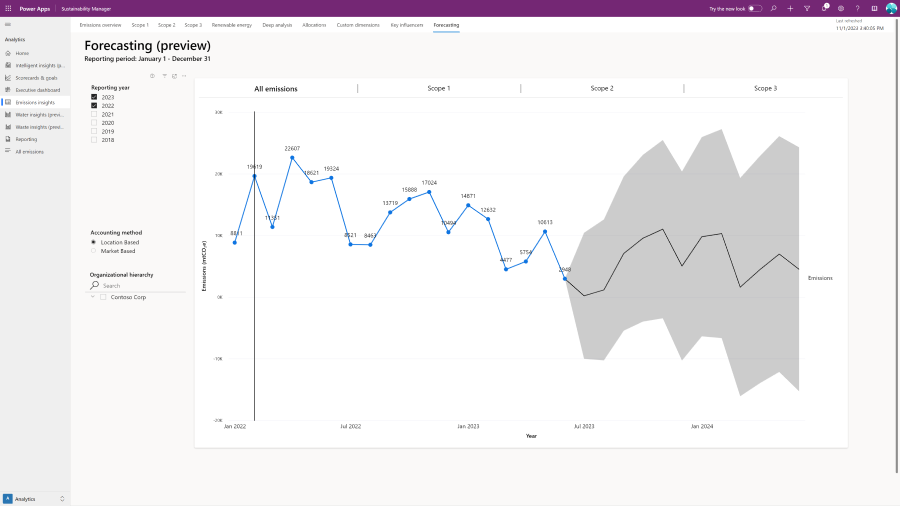Select the Market Based accounting method
Screen dimensions: 900x506
tap(94, 250)
